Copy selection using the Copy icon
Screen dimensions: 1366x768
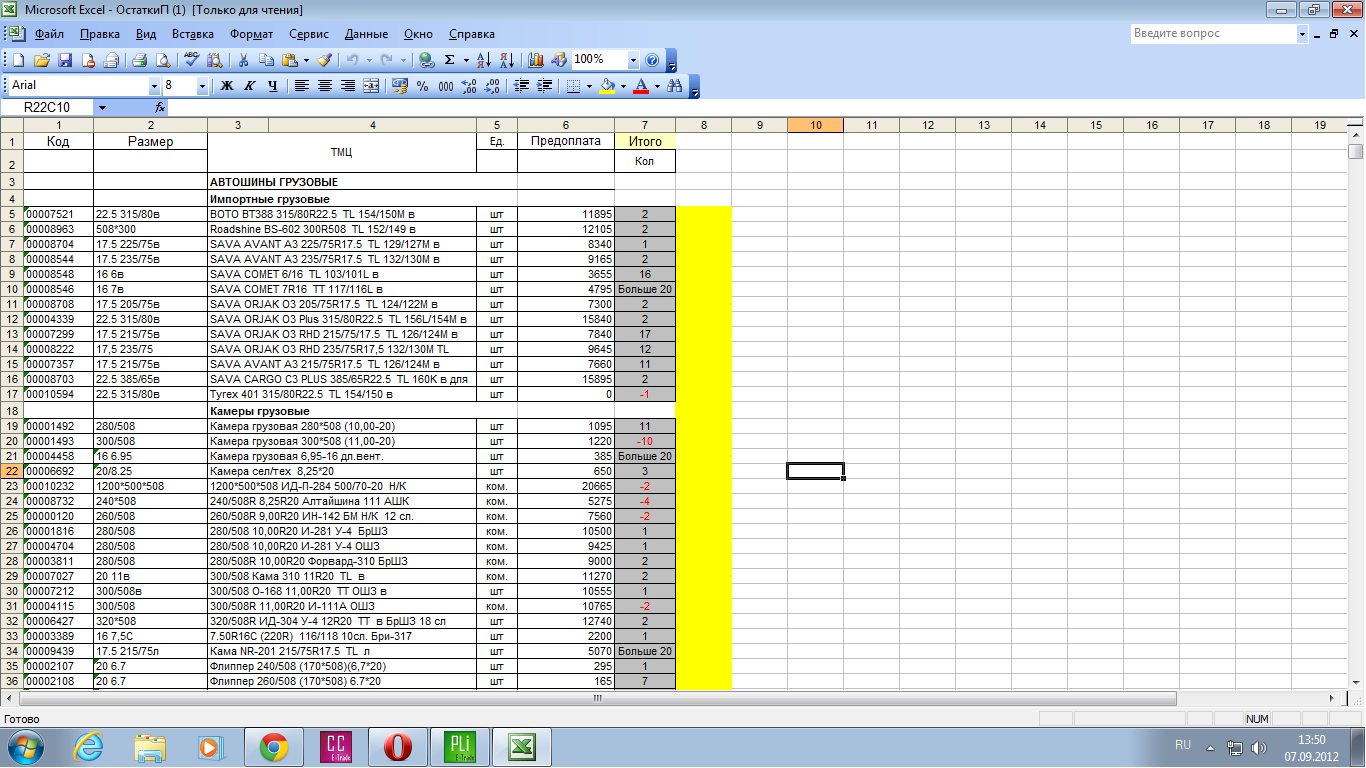266,60
